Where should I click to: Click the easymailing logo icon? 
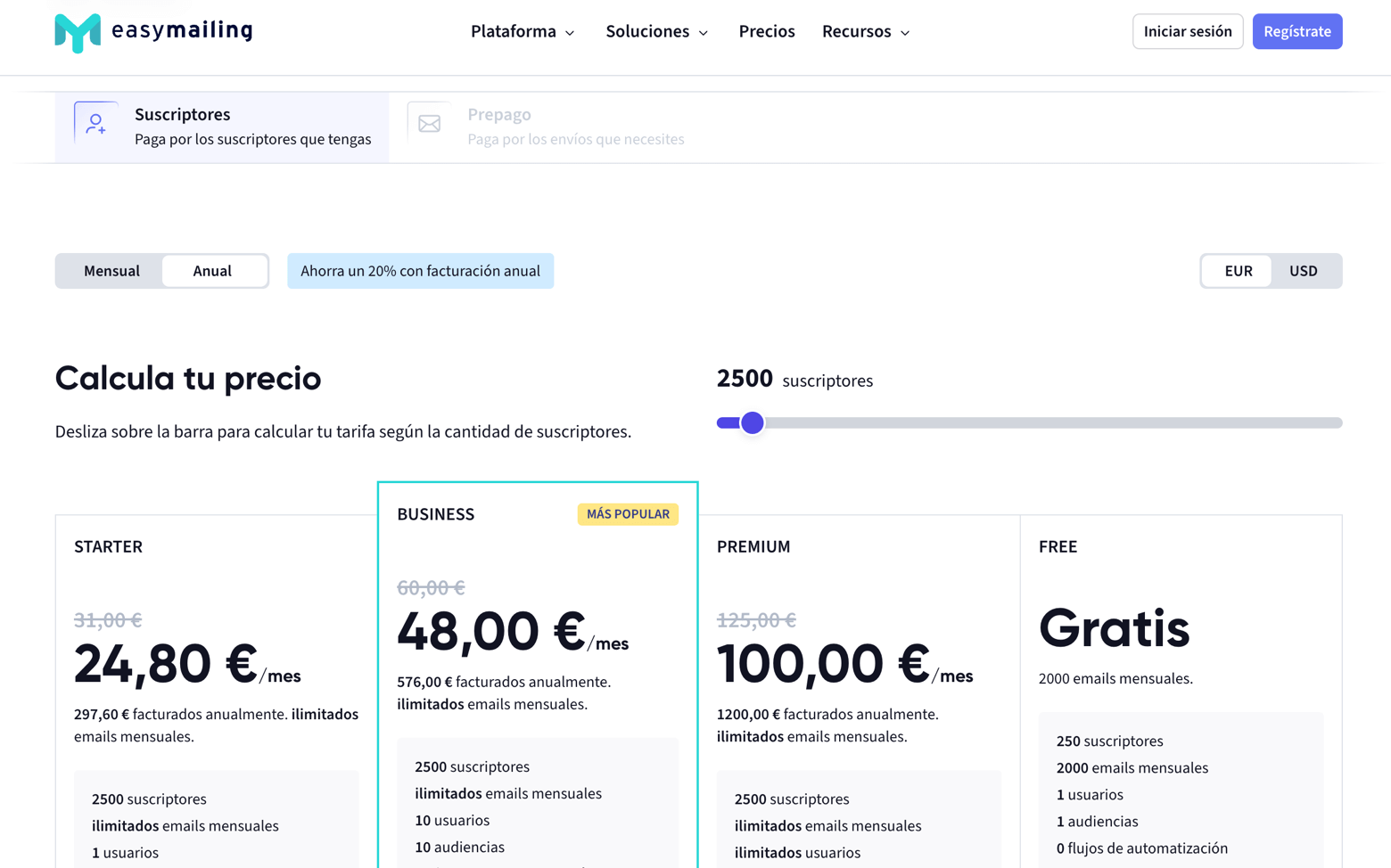point(79,31)
